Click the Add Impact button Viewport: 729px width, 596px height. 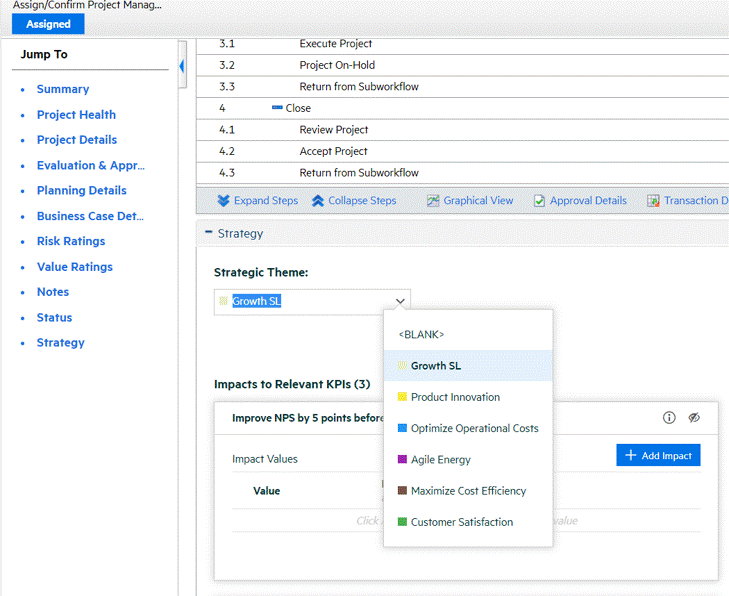tap(658, 455)
